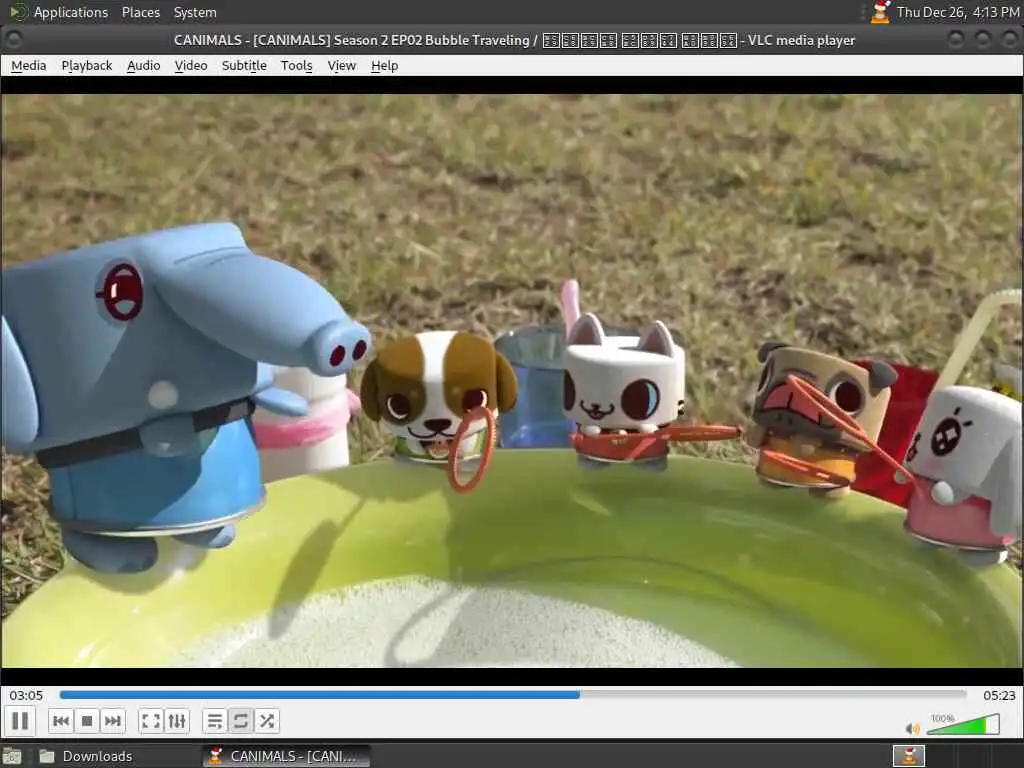Pause the video playback
The height and width of the screenshot is (768, 1024).
point(20,721)
